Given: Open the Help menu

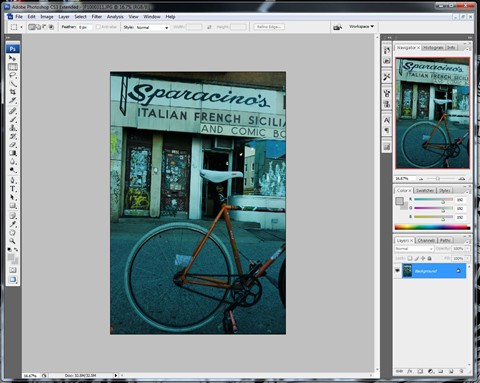Looking at the screenshot, I should coord(170,17).
